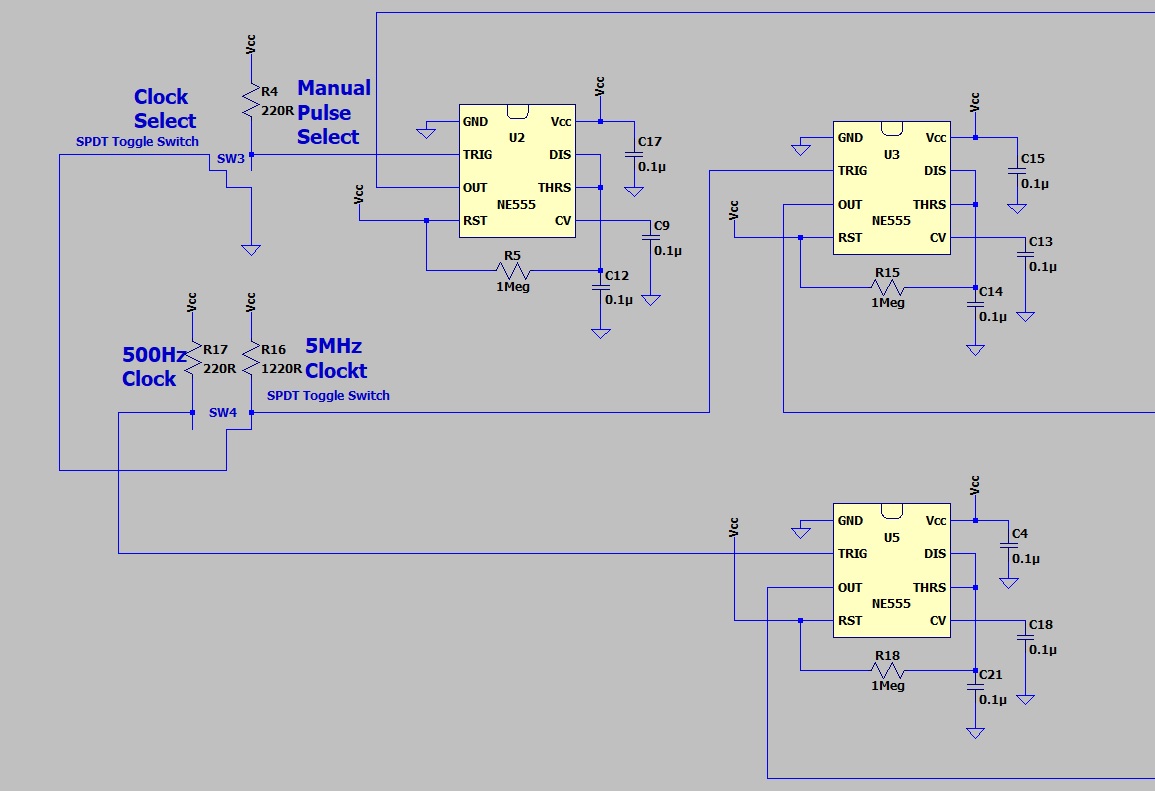Click the "Clock Select" text label
Screen dimensions: 1155x791
[x=165, y=109]
